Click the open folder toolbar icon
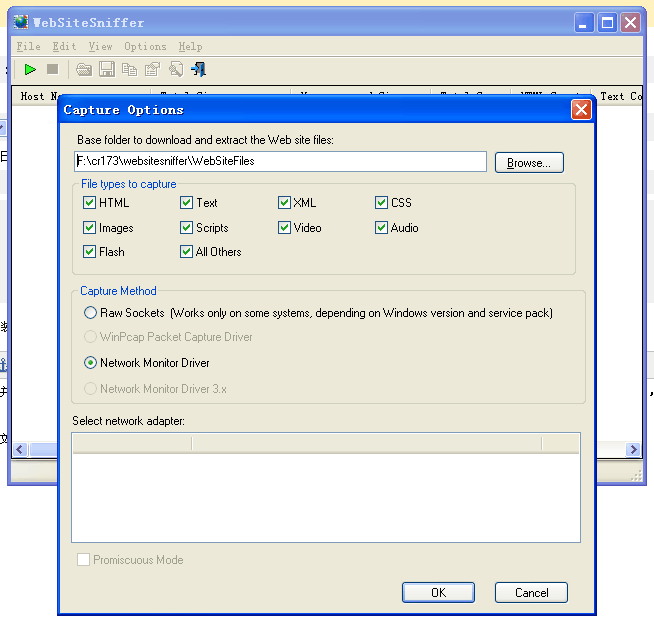The width and height of the screenshot is (654, 619). point(84,69)
